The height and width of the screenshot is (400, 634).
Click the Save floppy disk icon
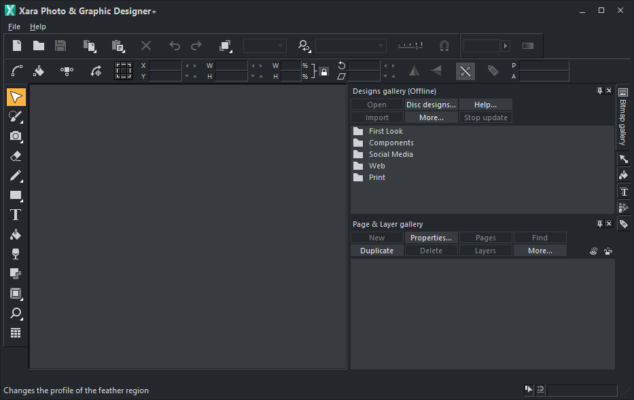(x=60, y=46)
